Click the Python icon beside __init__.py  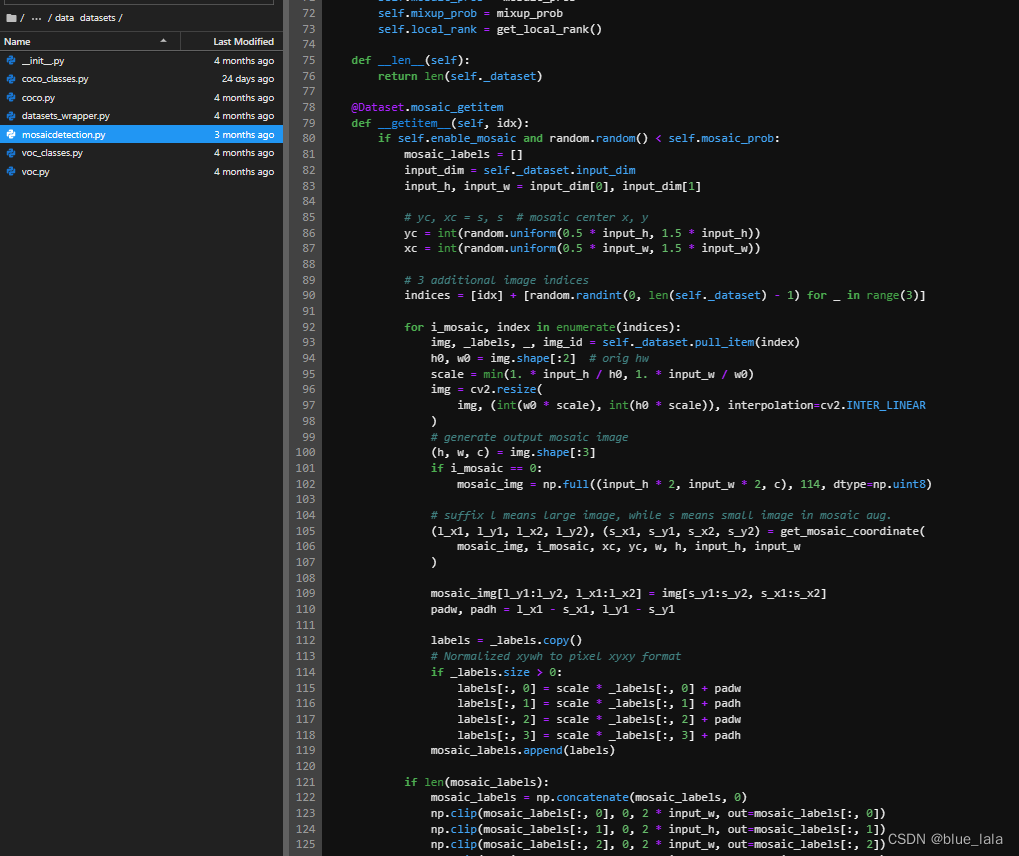point(11,60)
